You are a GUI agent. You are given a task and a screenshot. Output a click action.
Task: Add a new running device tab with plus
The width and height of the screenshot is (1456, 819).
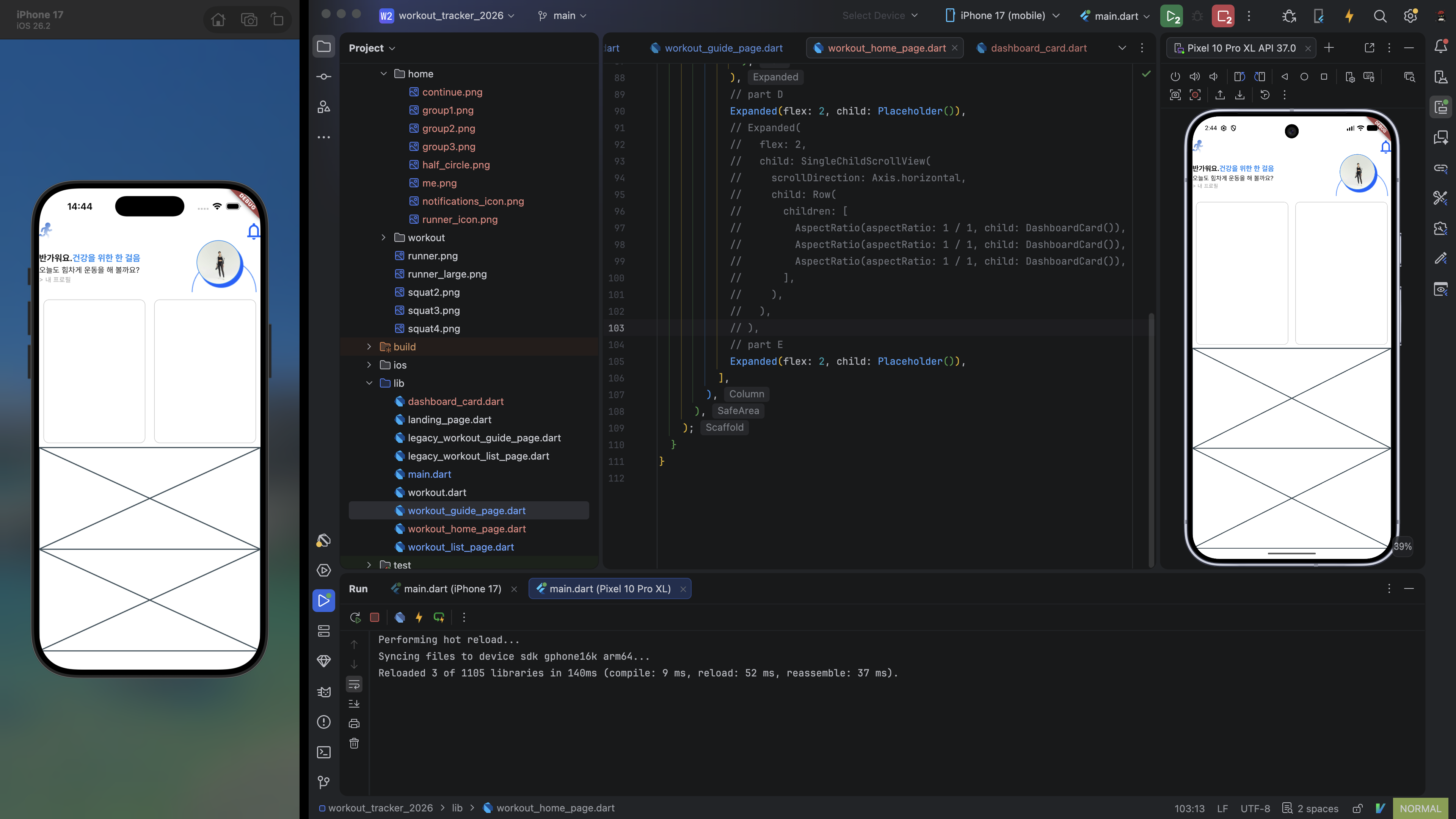(x=1329, y=47)
